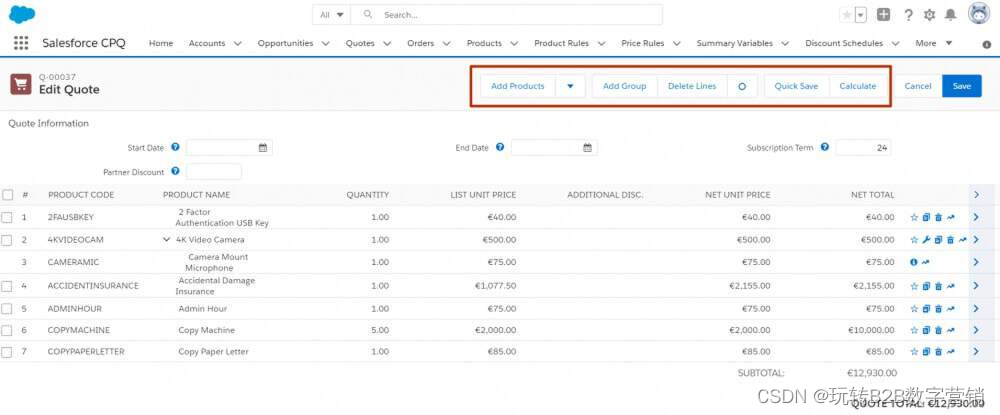Click the Partner Discount input field
Viewport: 1000px width, 415px height.
(x=214, y=171)
